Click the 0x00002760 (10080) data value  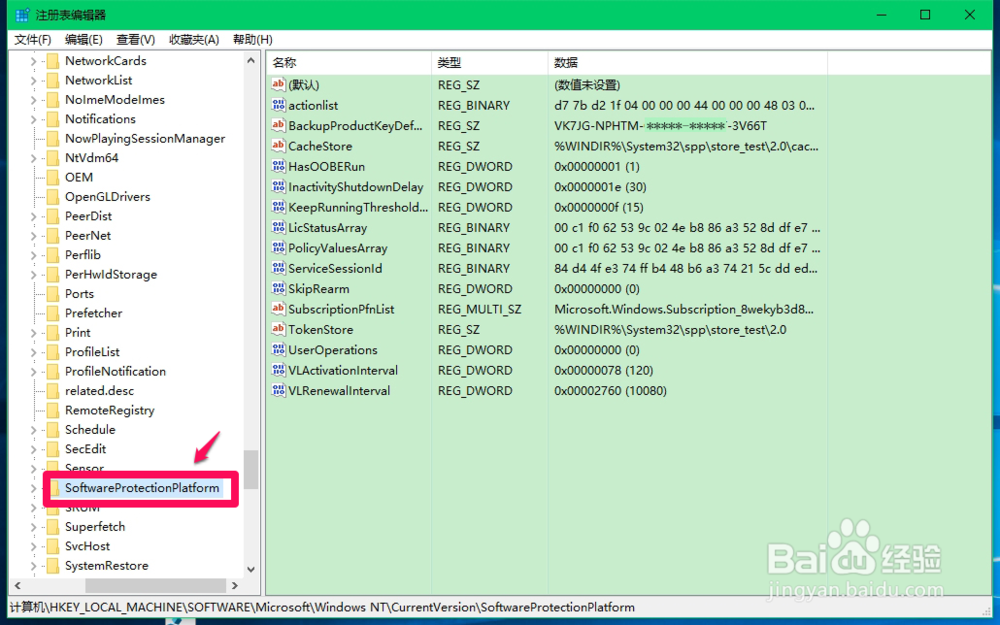(x=610, y=390)
